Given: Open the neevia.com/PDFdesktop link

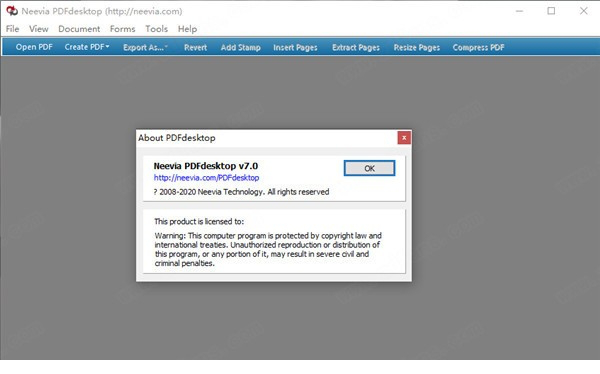Looking at the screenshot, I should click(206, 178).
